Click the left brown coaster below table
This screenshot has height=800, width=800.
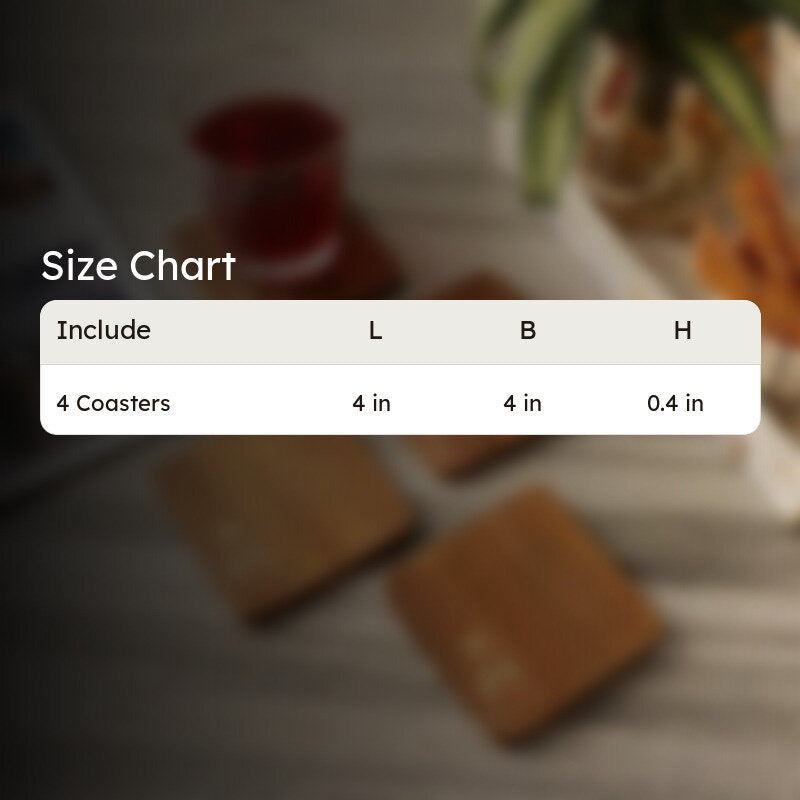286,526
